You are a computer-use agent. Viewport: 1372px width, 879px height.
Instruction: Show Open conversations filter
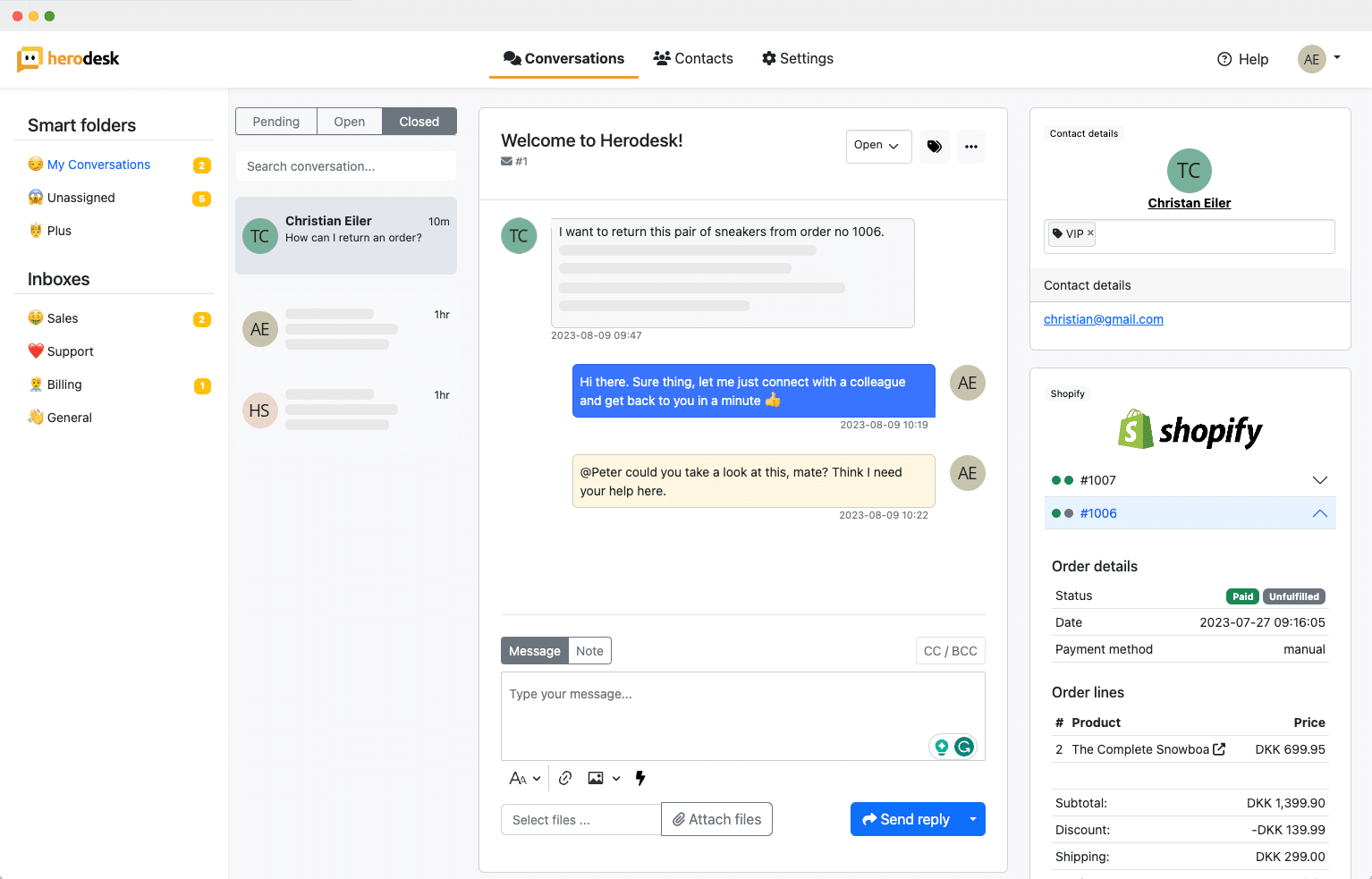(350, 122)
